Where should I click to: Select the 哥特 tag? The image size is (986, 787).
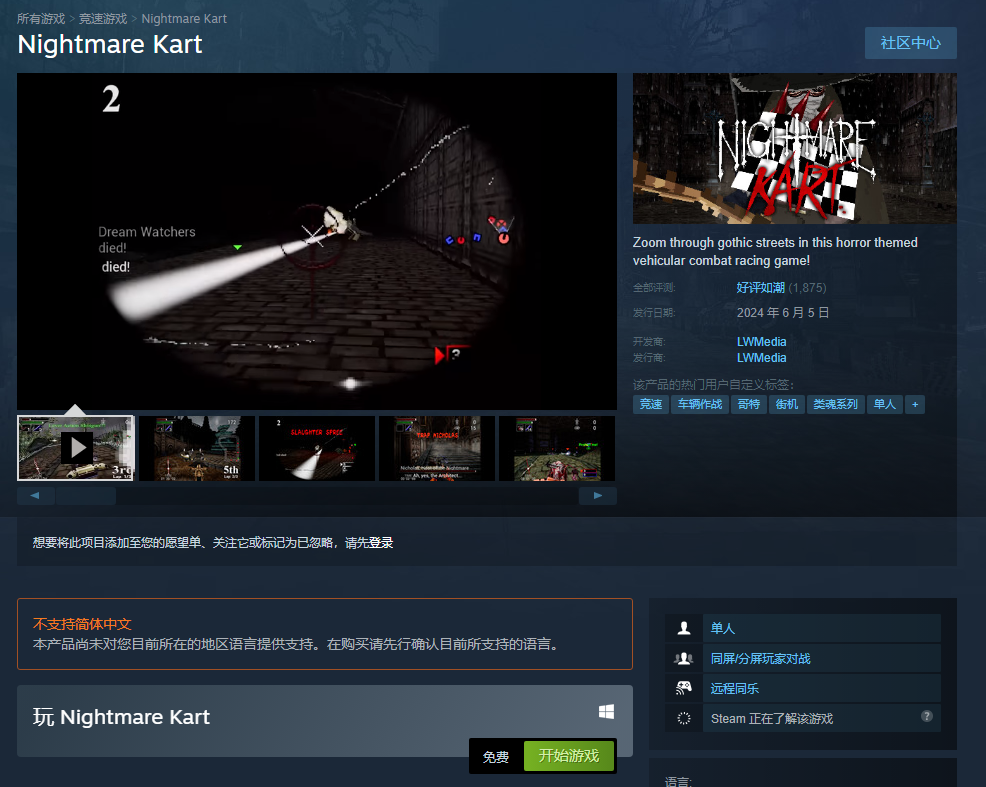[749, 404]
